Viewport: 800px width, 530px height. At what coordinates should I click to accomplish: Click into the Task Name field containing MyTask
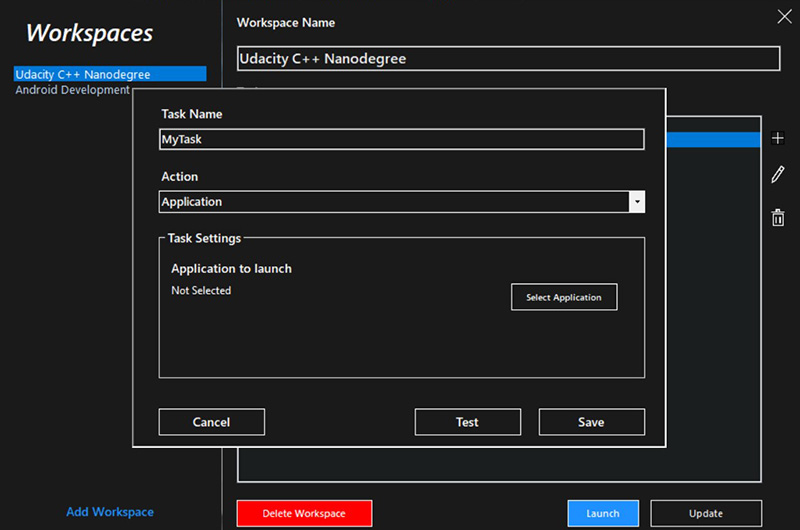pos(401,140)
